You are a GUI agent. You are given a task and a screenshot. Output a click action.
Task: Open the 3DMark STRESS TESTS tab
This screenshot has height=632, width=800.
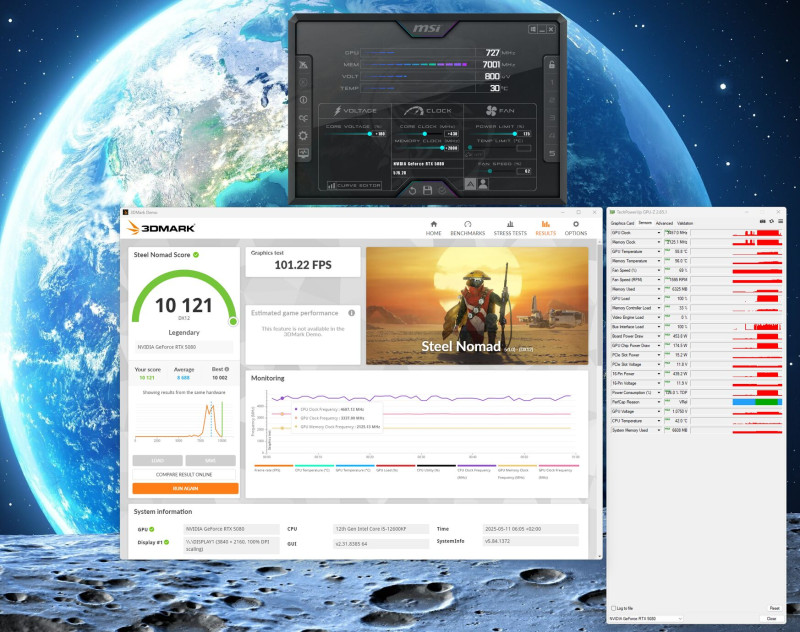tap(510, 229)
